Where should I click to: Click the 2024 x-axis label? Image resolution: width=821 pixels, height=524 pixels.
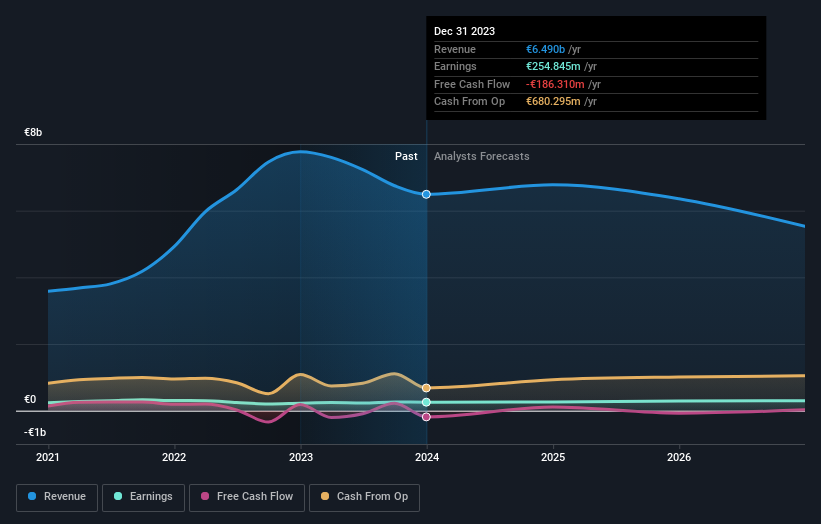click(x=427, y=457)
